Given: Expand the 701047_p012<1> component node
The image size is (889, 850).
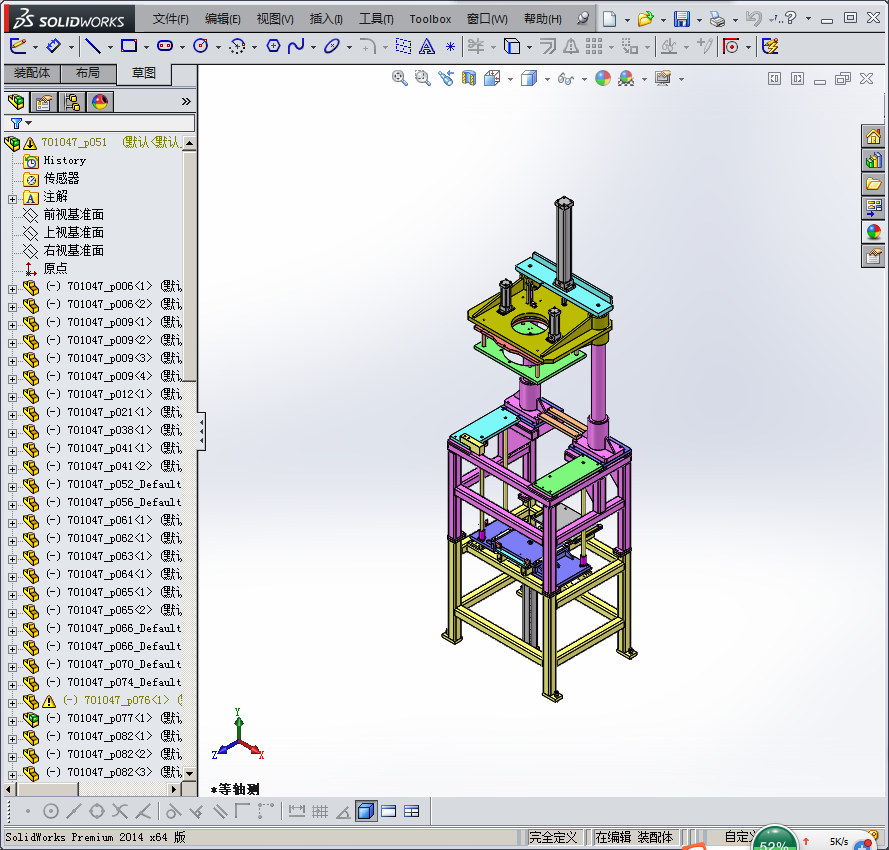Looking at the screenshot, I should click(12, 397).
